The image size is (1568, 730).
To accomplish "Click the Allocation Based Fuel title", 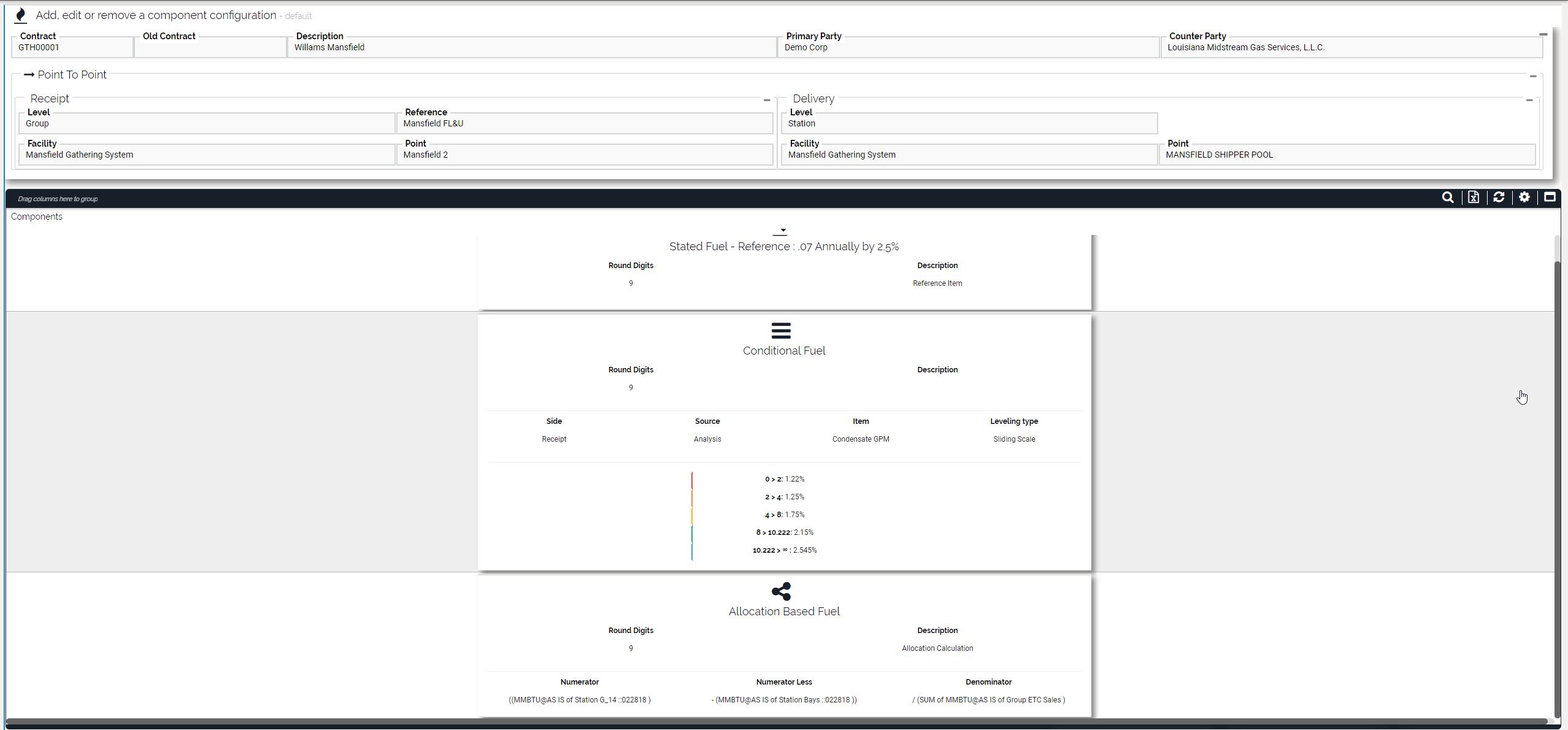I will (x=784, y=612).
